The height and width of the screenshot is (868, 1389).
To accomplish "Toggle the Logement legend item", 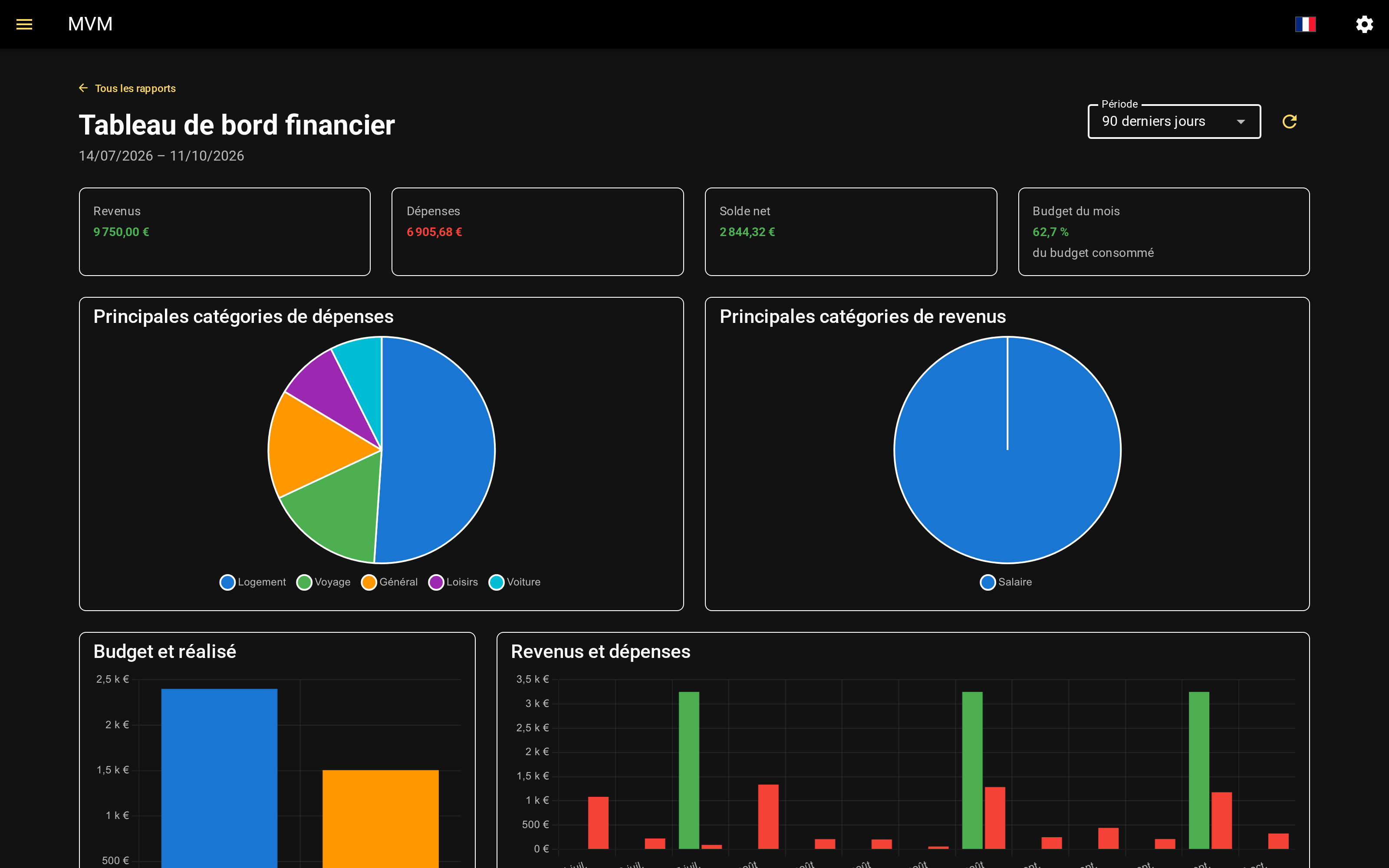I will pyautogui.click(x=253, y=582).
